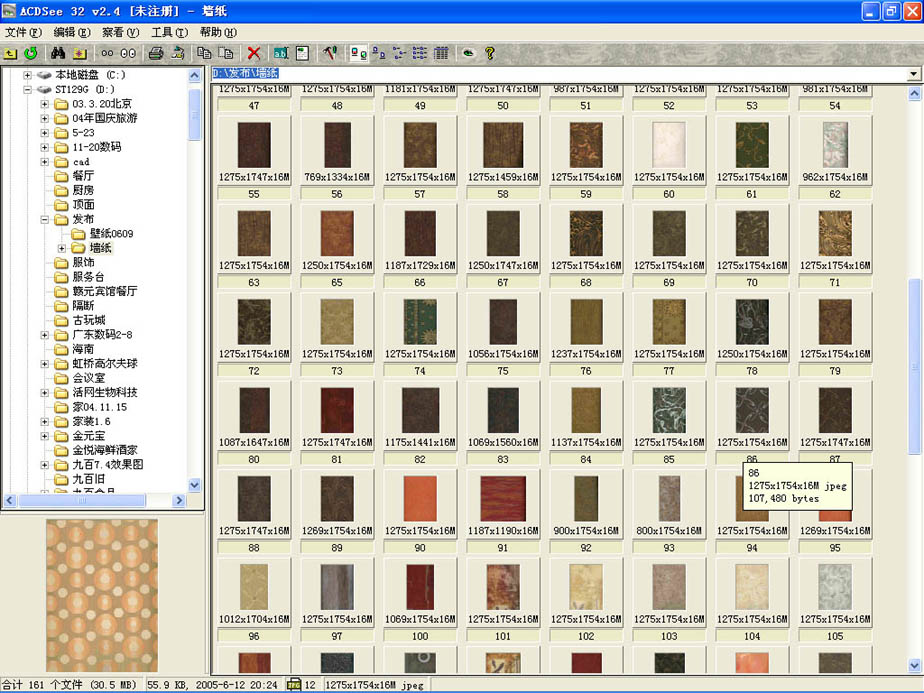Click status bar text 1275x1754x16M jpeg

pyautogui.click(x=374, y=685)
